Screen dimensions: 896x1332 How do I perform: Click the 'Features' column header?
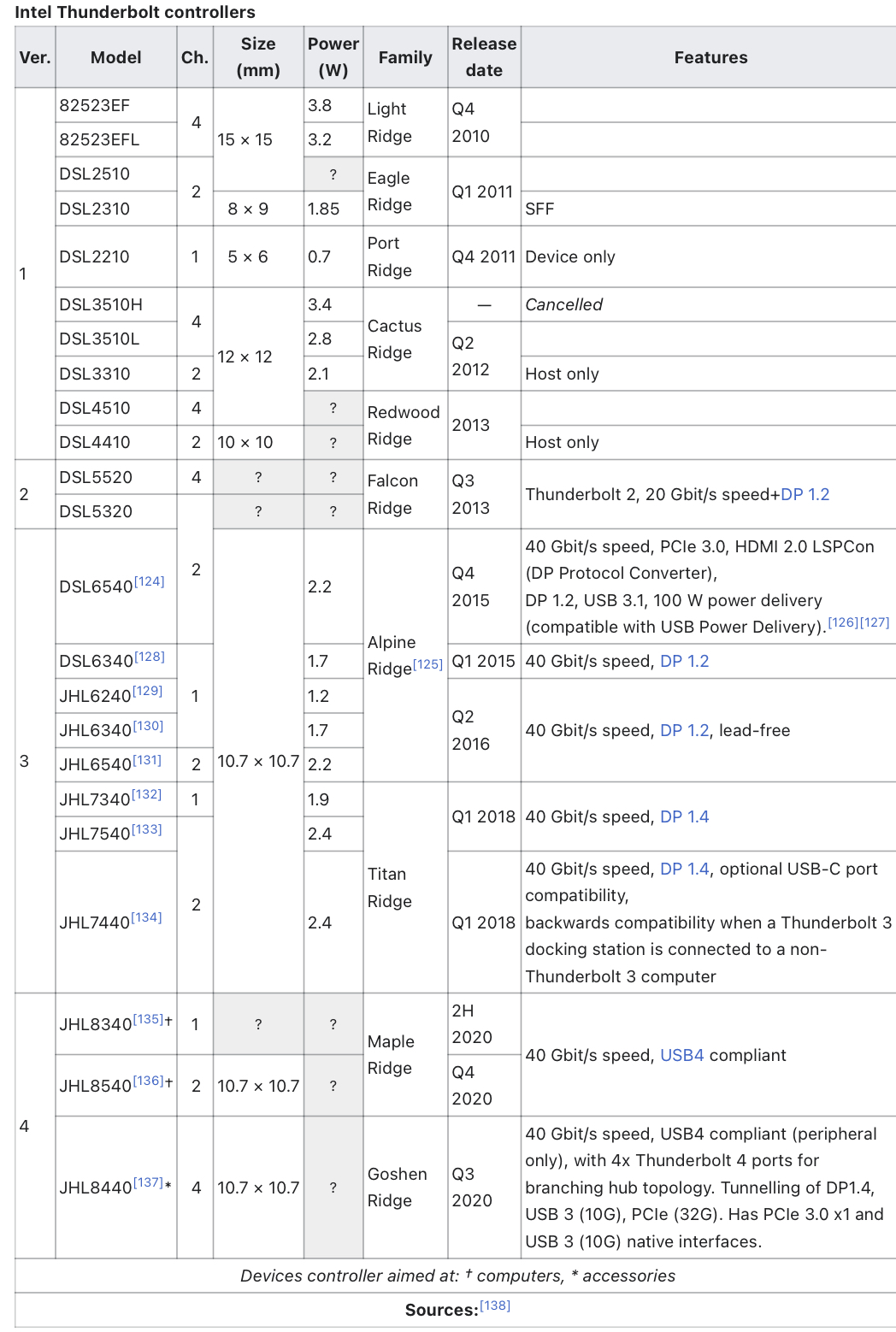click(710, 57)
